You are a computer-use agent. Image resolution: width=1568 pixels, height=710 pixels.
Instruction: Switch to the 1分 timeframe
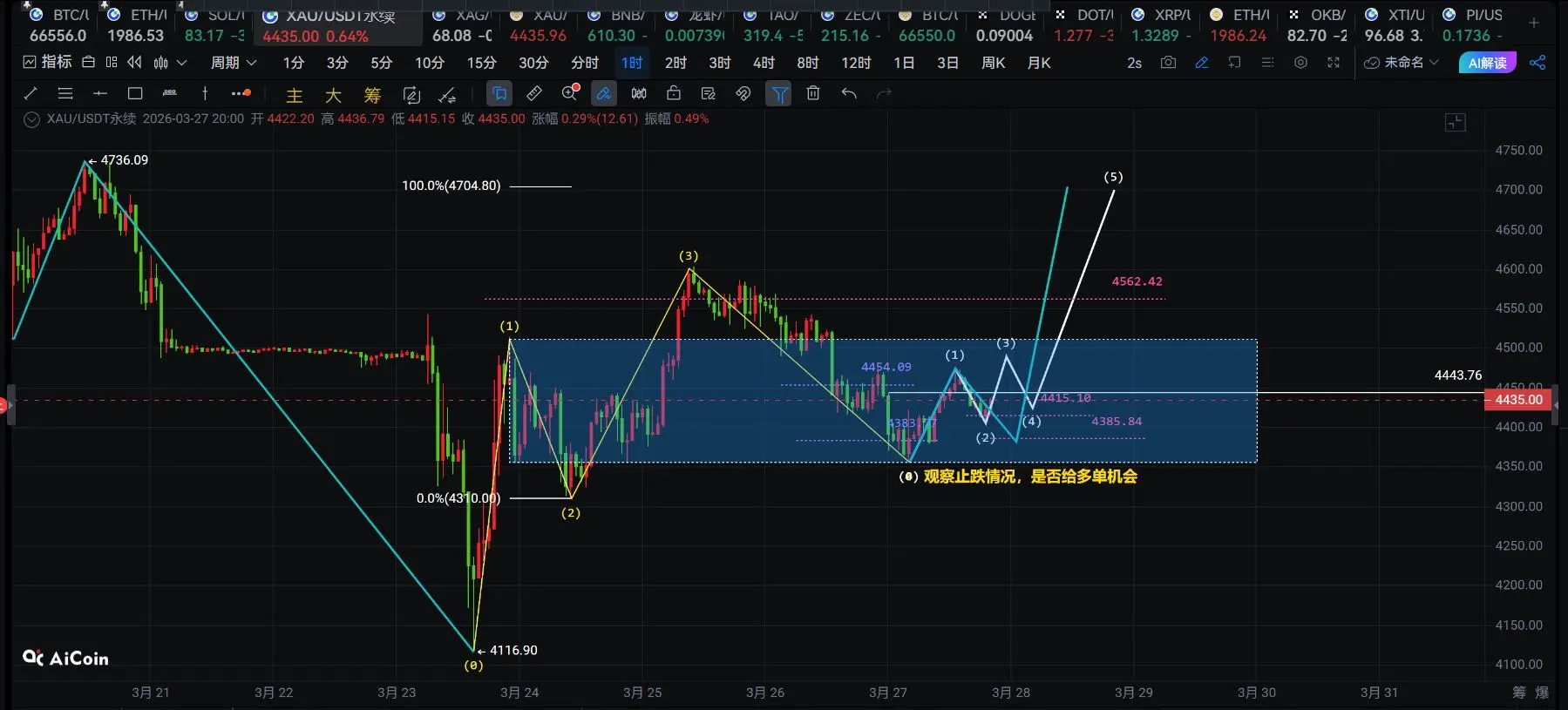click(x=294, y=63)
